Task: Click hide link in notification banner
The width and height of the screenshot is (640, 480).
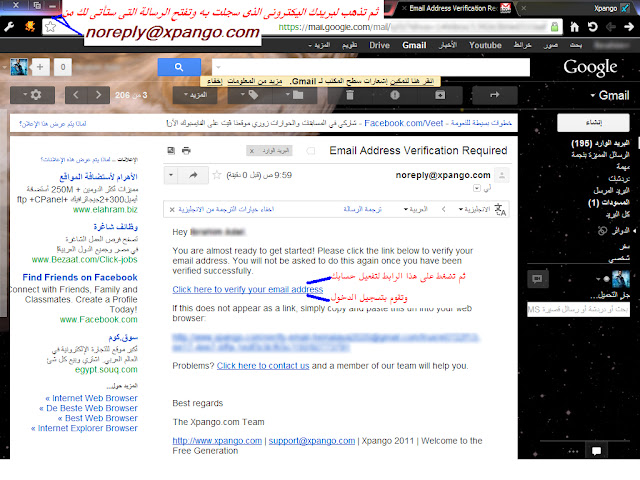Action: point(215,81)
